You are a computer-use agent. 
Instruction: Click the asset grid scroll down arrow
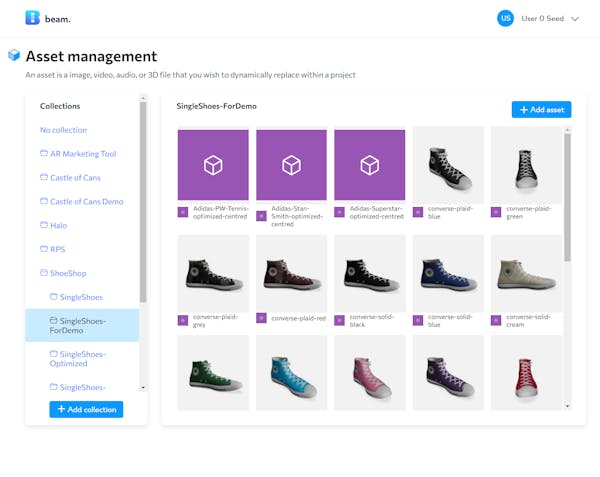pyautogui.click(x=567, y=406)
